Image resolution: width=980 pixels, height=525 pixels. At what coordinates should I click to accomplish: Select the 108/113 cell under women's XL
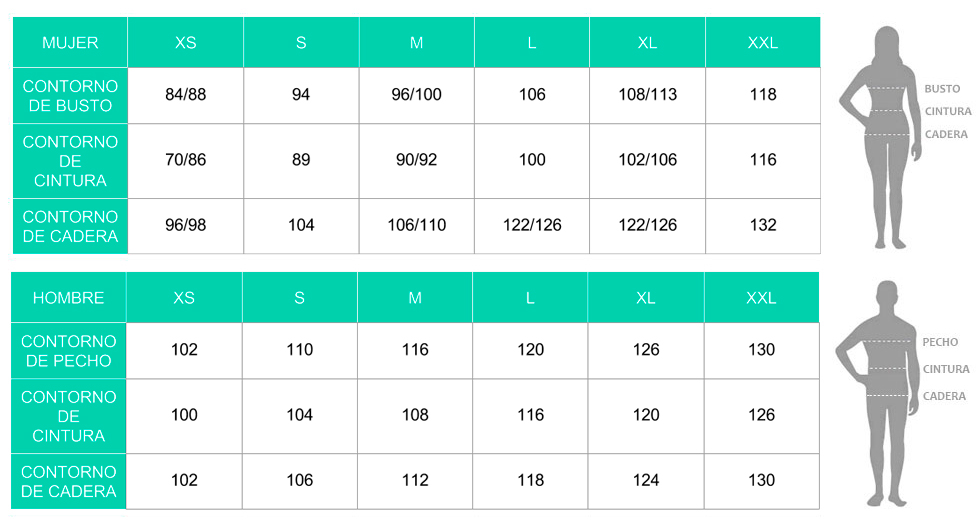coord(647,95)
